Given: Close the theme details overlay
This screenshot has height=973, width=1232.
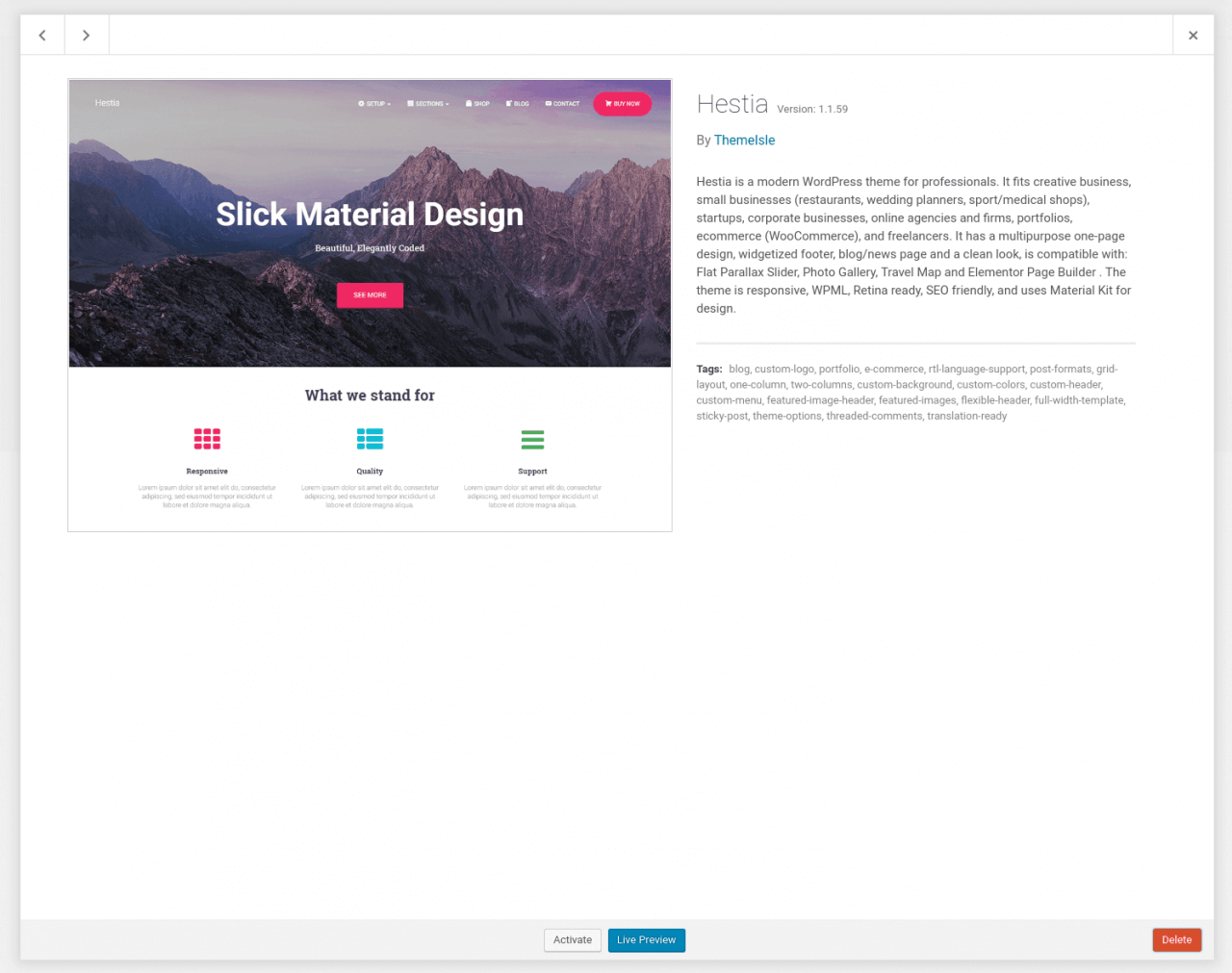Looking at the screenshot, I should (x=1193, y=36).
